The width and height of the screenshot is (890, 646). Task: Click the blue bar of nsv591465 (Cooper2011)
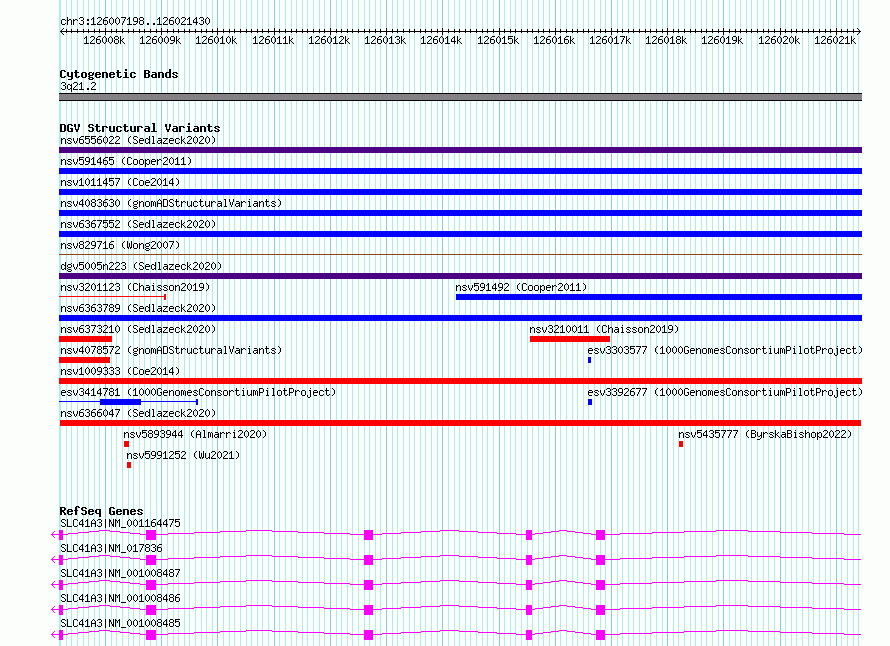(460, 171)
